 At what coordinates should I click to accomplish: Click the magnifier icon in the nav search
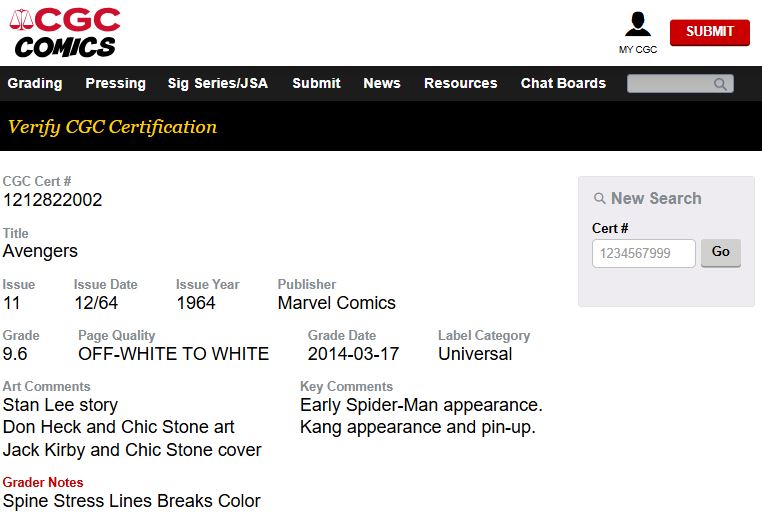720,84
